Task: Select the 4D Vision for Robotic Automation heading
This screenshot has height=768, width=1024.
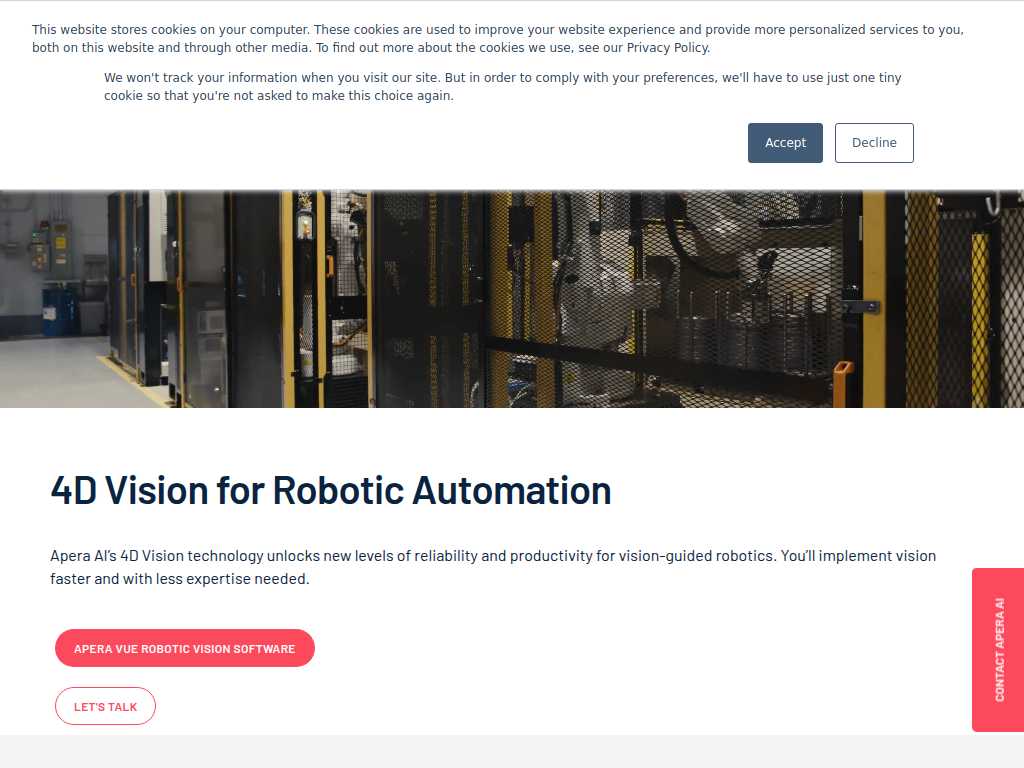Action: 331,490
